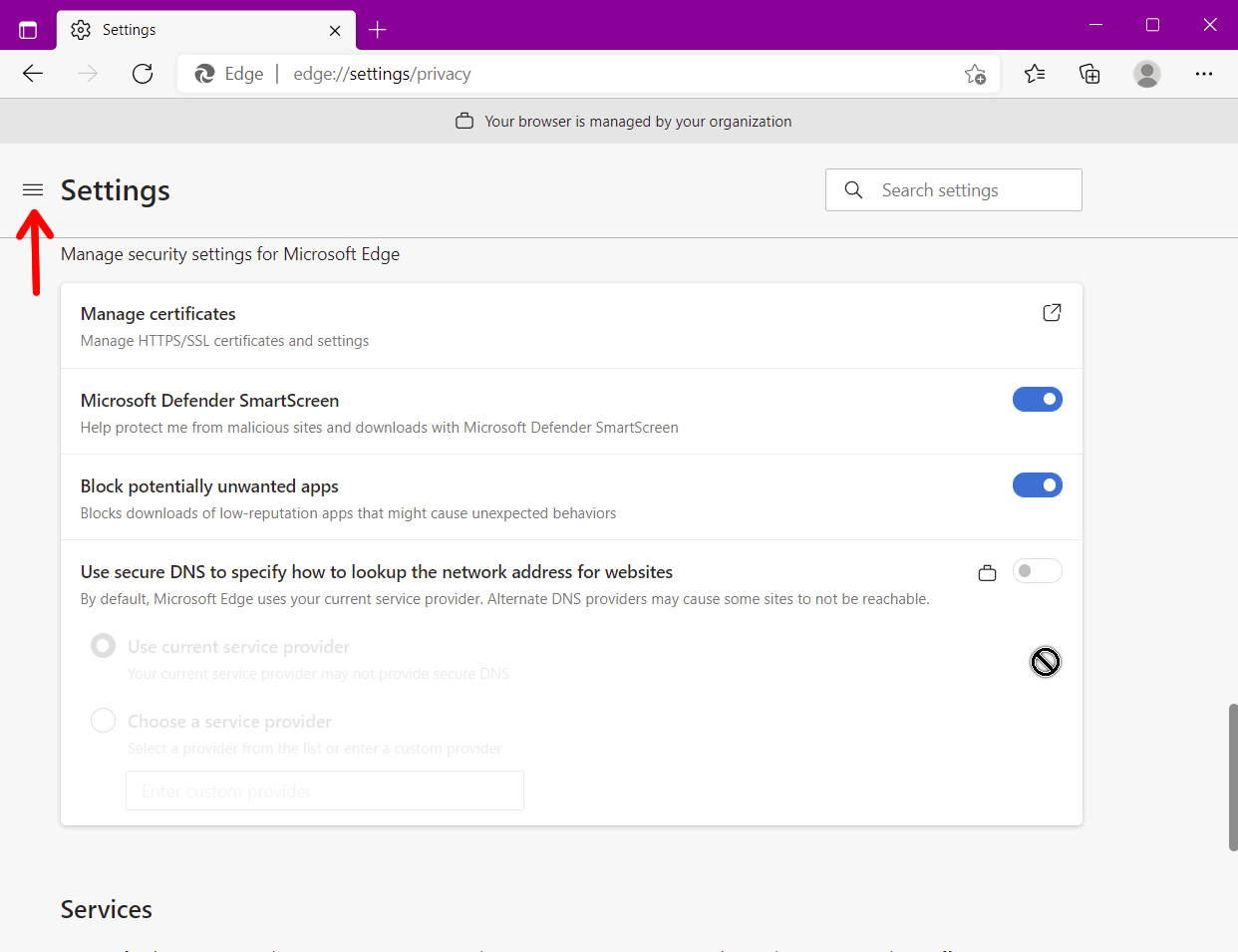Disable Block potentially unwanted apps
Image resolution: width=1238 pixels, height=952 pixels.
tap(1037, 485)
